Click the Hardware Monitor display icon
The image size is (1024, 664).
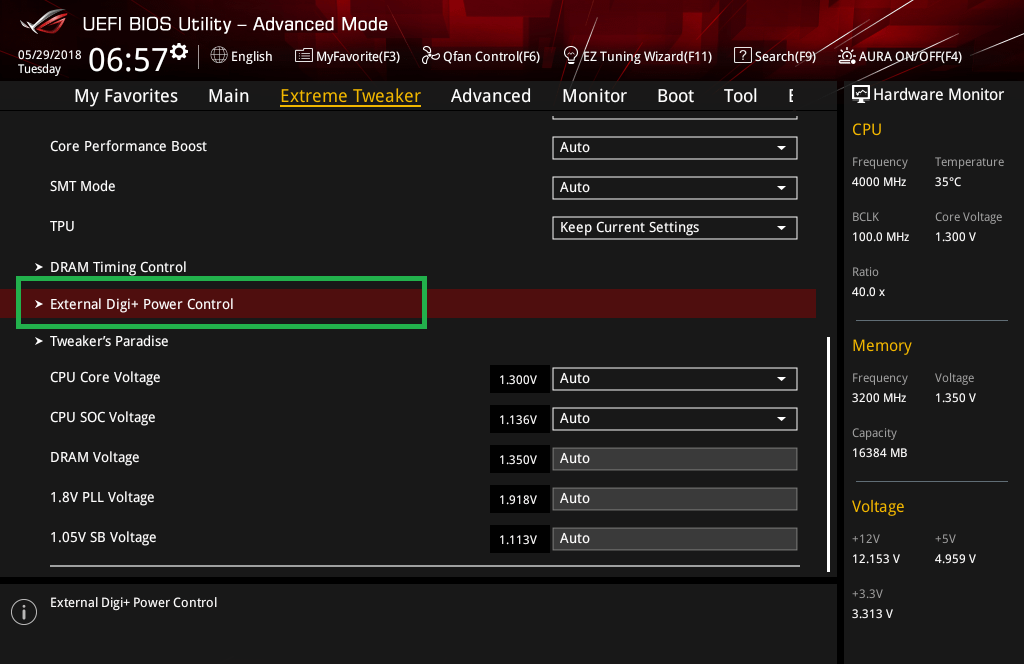click(x=861, y=94)
